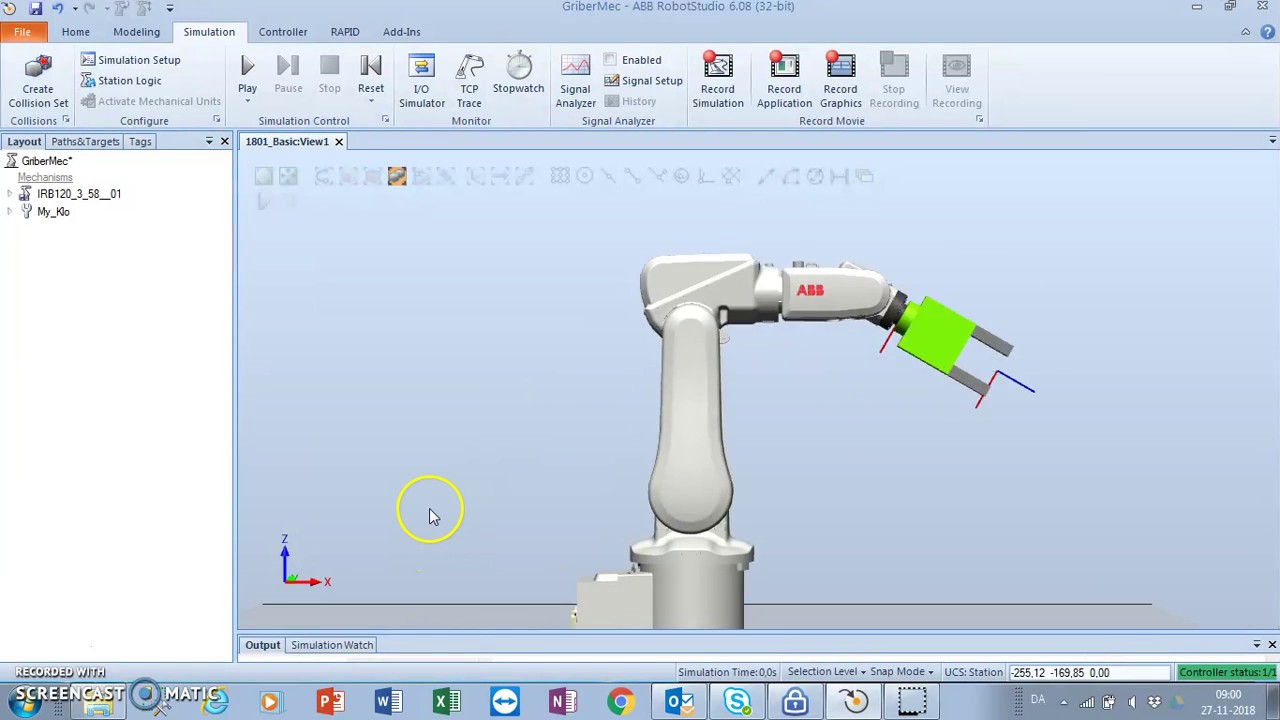Open Simulation Setup
The width and height of the screenshot is (1280, 720).
[x=130, y=60]
